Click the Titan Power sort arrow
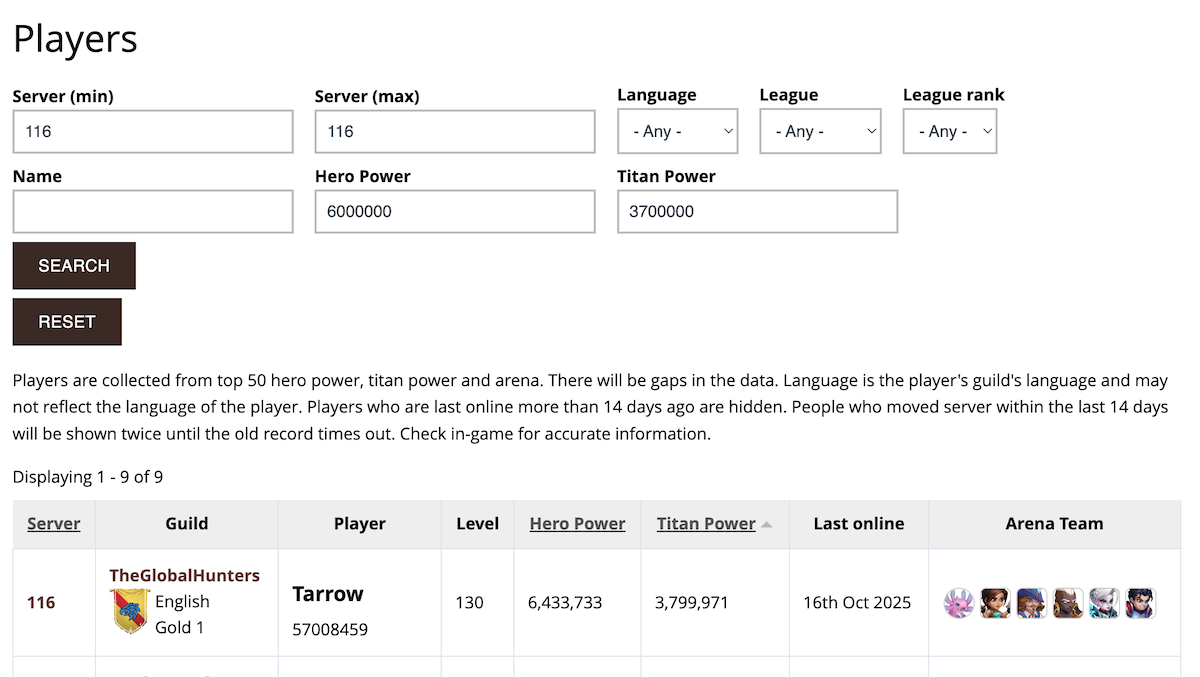Image resolution: width=1200 pixels, height=677 pixels. [767, 524]
